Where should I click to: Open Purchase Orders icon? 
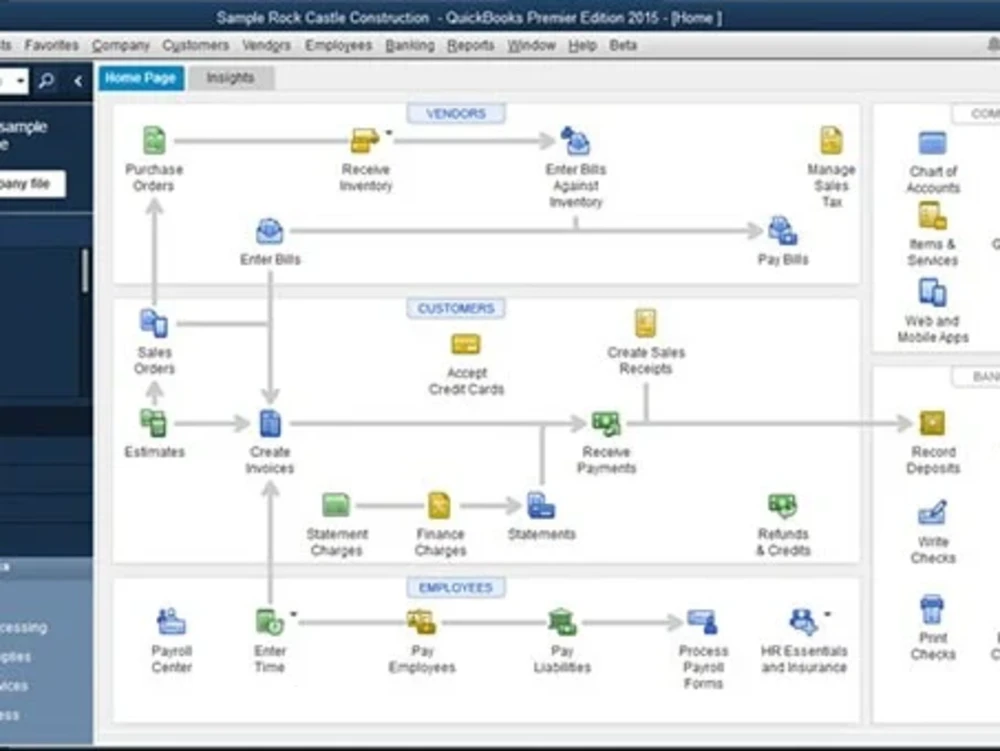pos(154,141)
